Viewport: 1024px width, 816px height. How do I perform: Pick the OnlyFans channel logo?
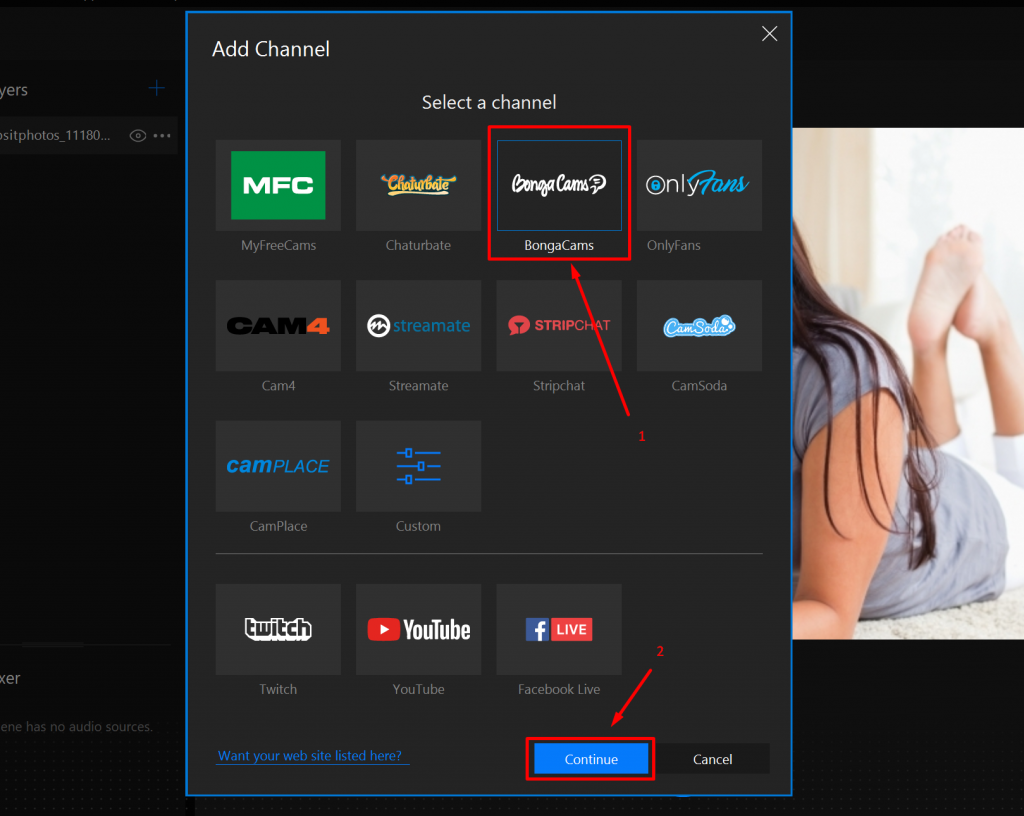(697, 183)
